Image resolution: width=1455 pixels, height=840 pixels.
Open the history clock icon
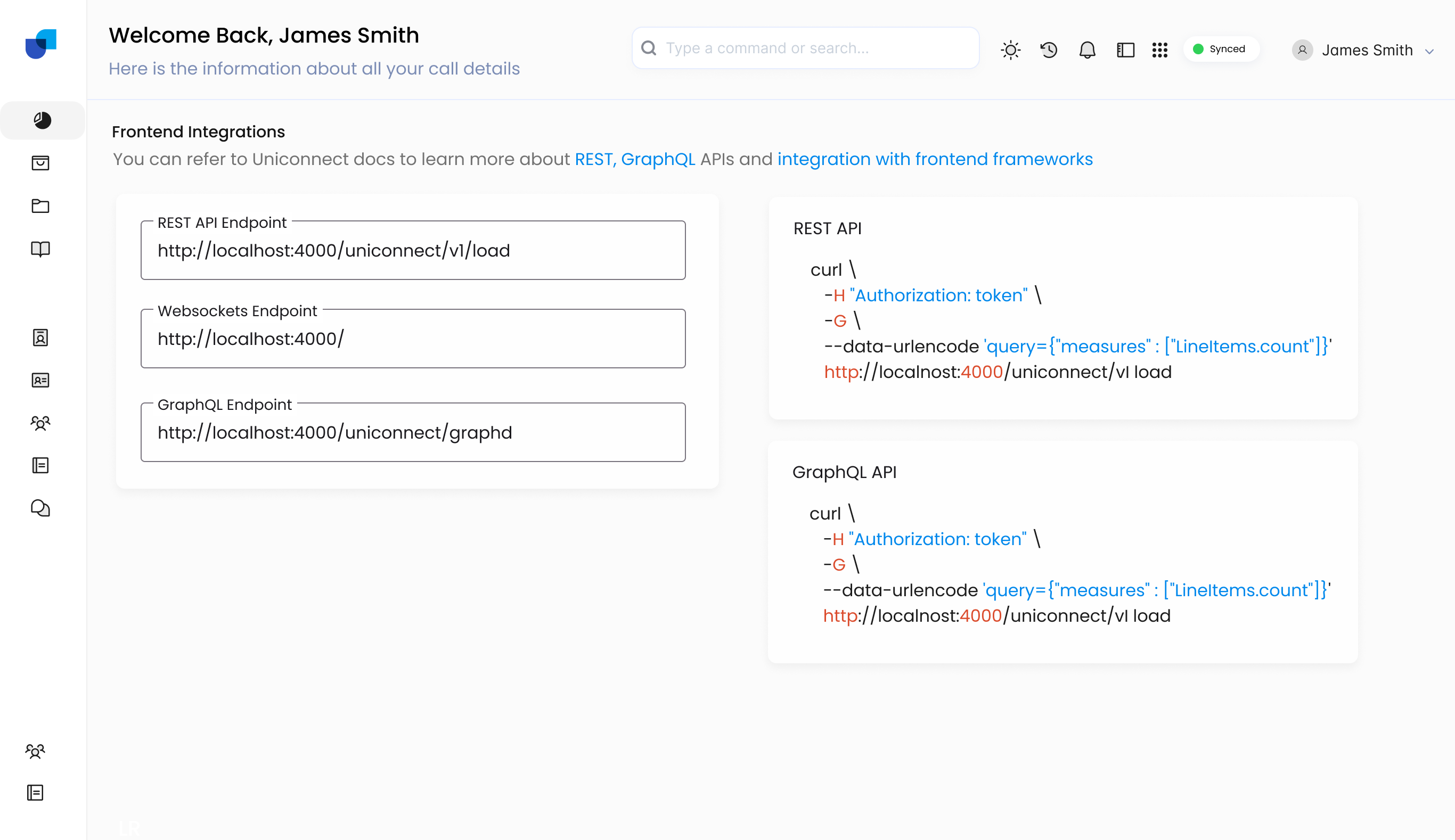1049,50
